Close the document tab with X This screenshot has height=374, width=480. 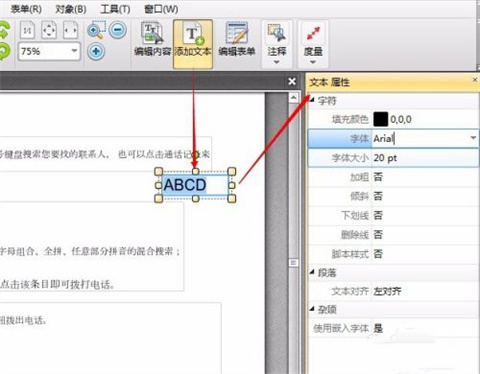pyautogui.click(x=292, y=81)
